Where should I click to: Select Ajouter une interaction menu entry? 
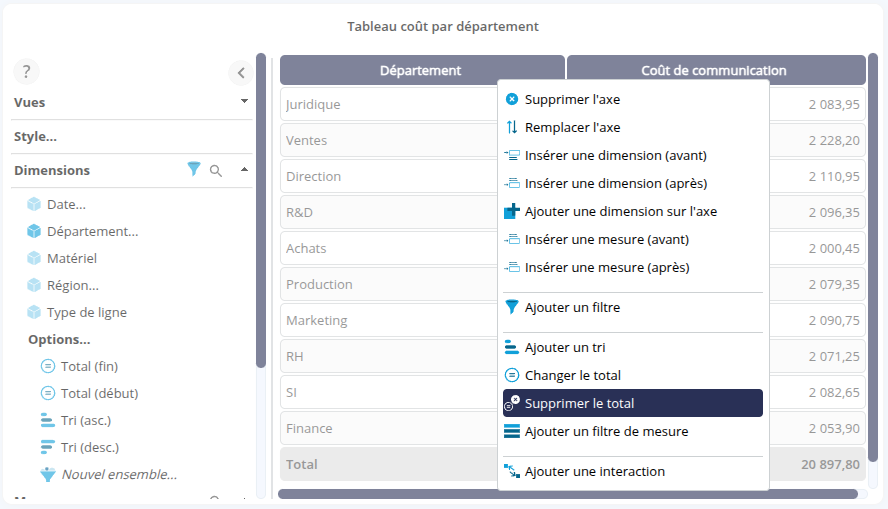pyautogui.click(x=594, y=471)
